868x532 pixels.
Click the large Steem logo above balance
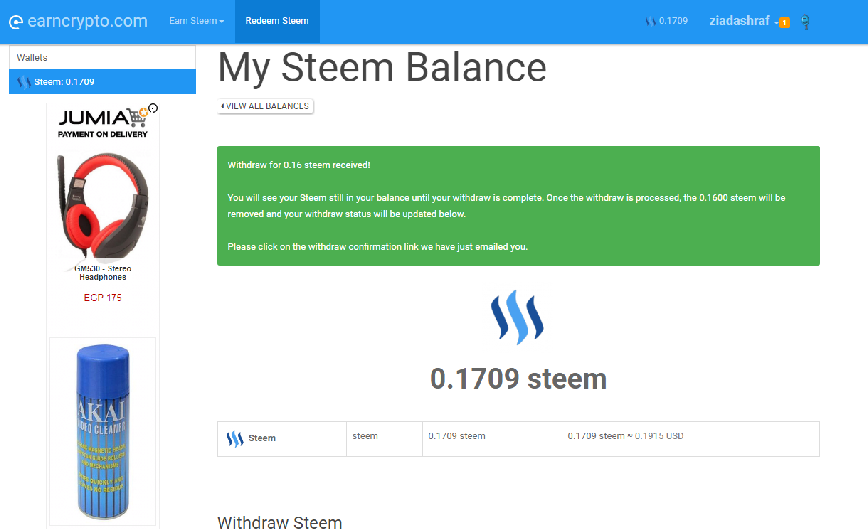point(517,318)
